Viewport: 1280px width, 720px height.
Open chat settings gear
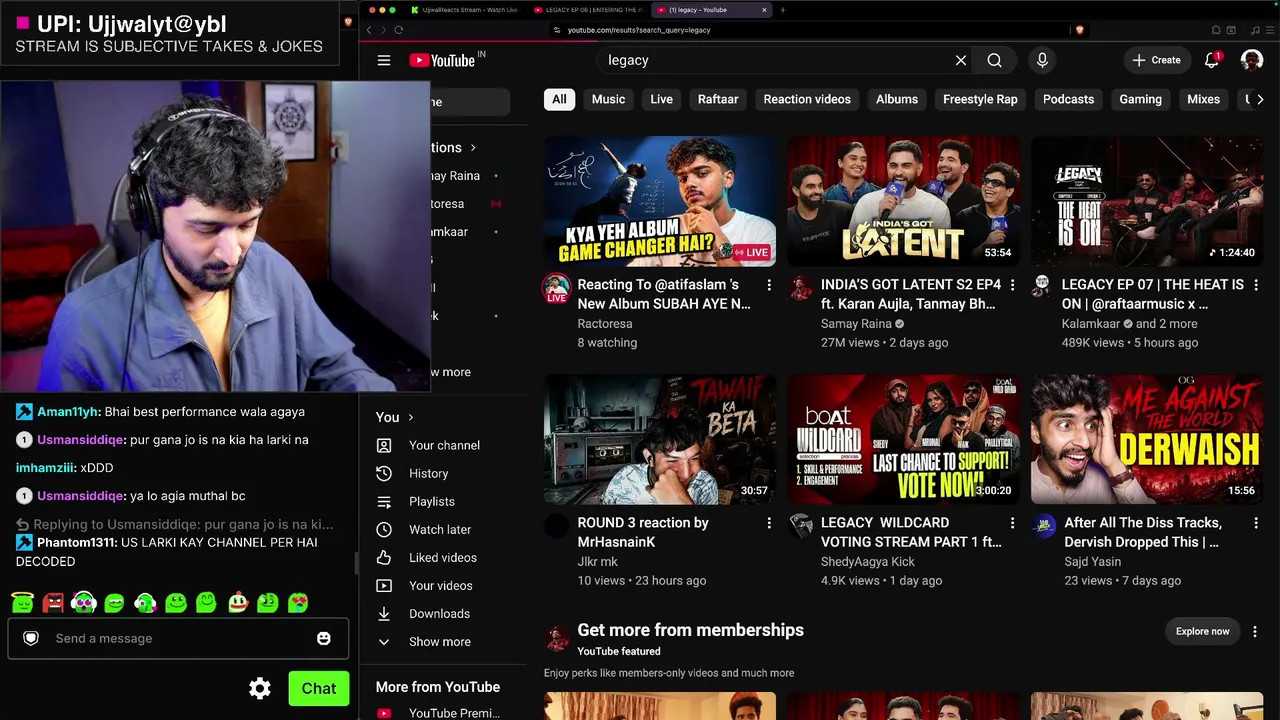pos(260,688)
